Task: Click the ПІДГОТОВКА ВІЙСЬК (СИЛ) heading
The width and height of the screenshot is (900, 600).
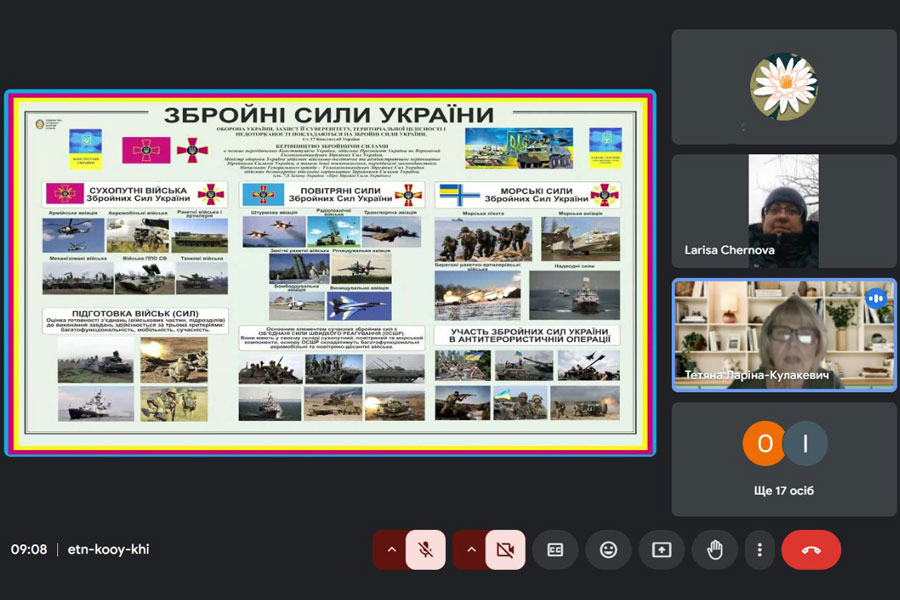Action: (135, 313)
